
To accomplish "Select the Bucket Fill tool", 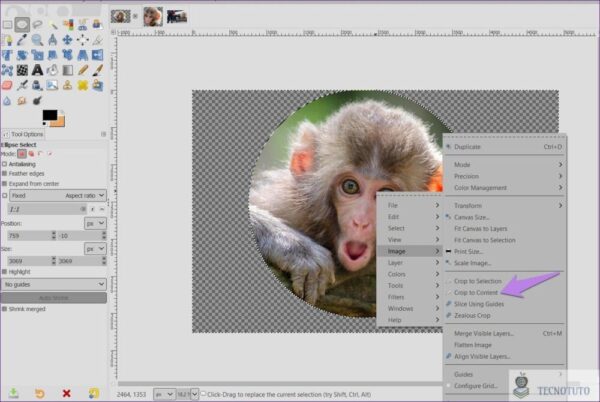I will tap(52, 70).
